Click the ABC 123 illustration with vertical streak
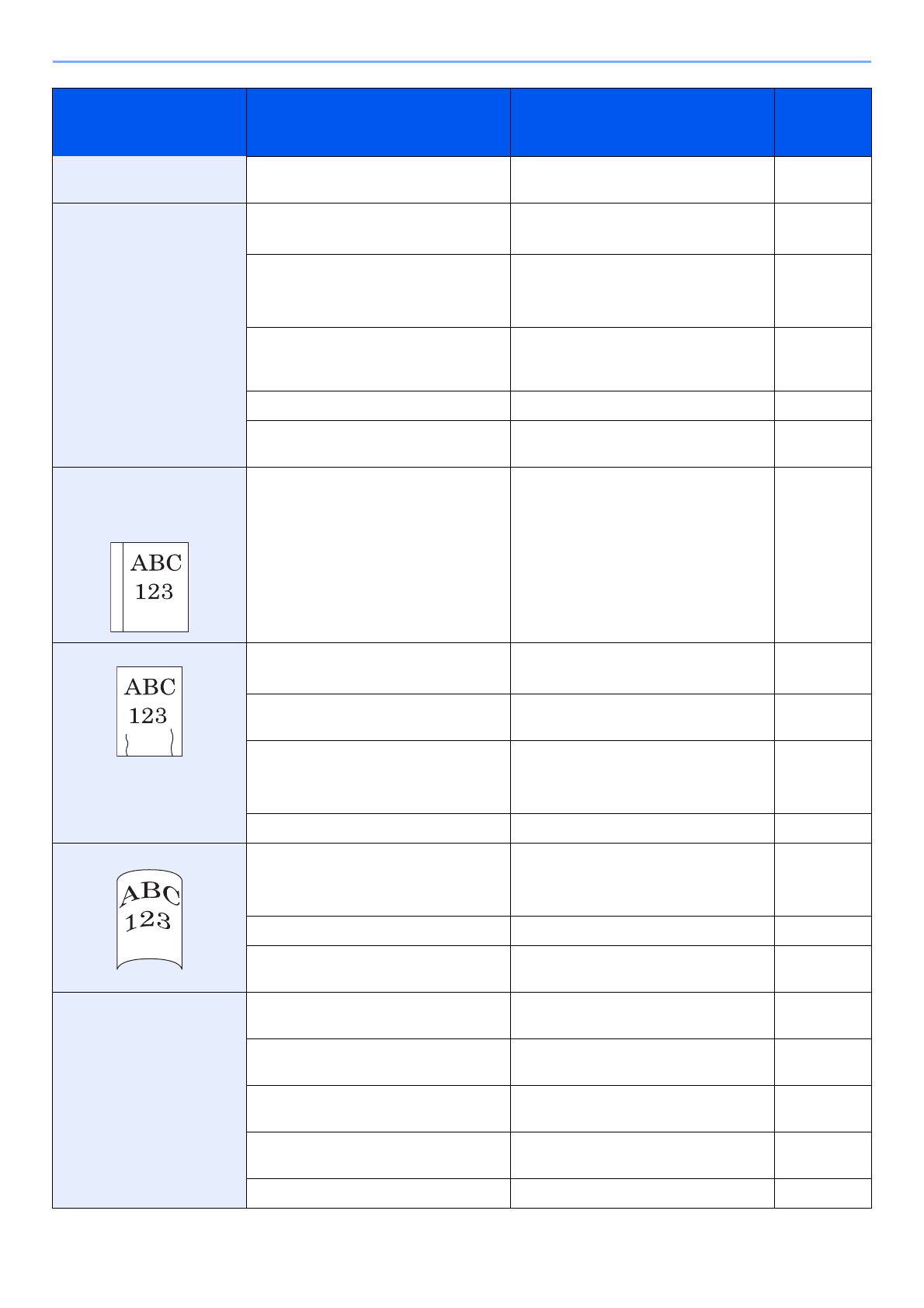This screenshot has width=924, height=1308. click(x=150, y=586)
